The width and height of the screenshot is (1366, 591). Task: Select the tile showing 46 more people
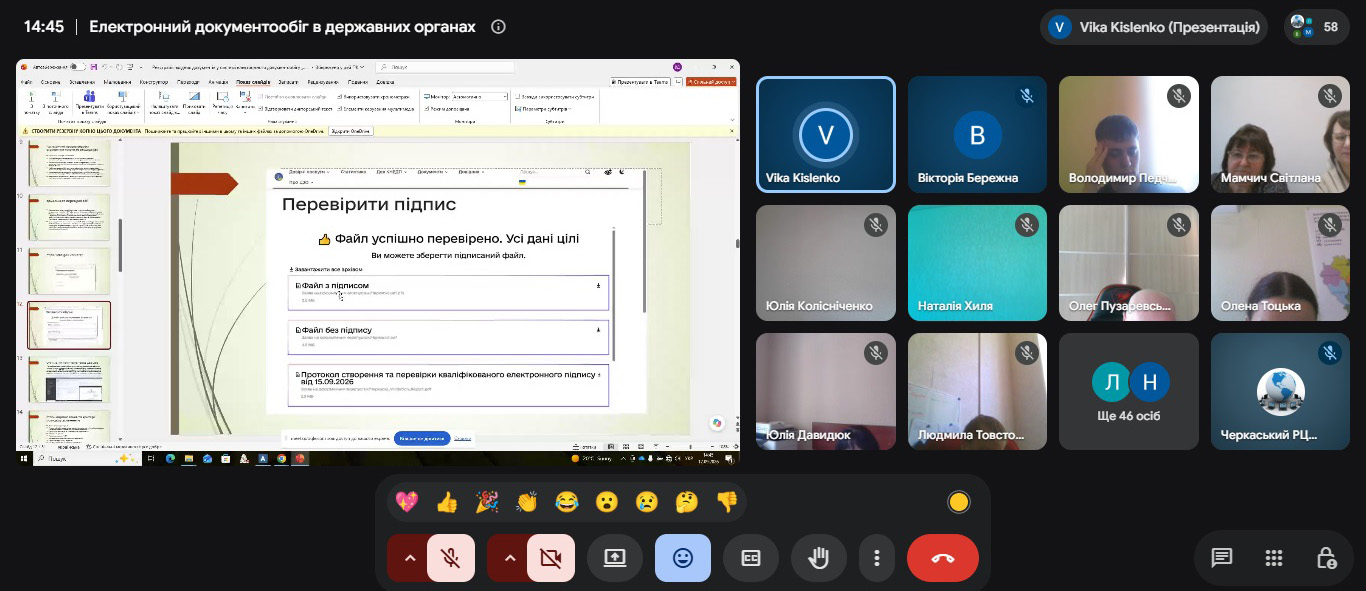pos(1129,391)
